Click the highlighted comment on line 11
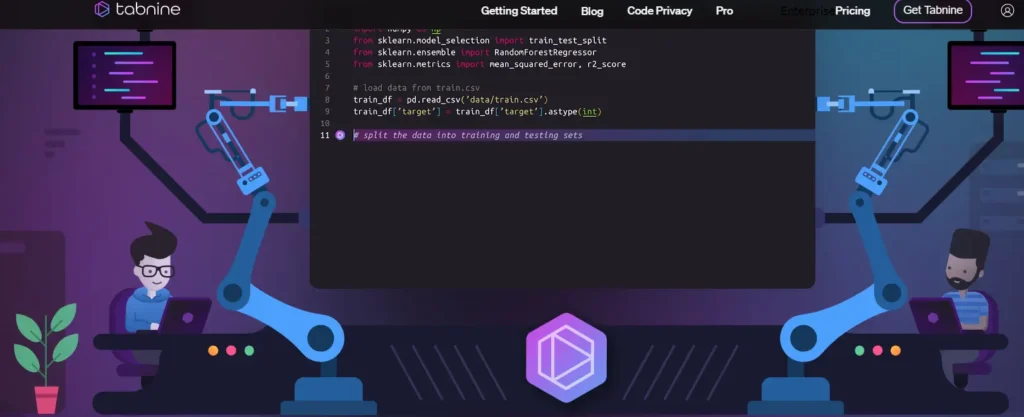1024x417 pixels. (x=468, y=135)
